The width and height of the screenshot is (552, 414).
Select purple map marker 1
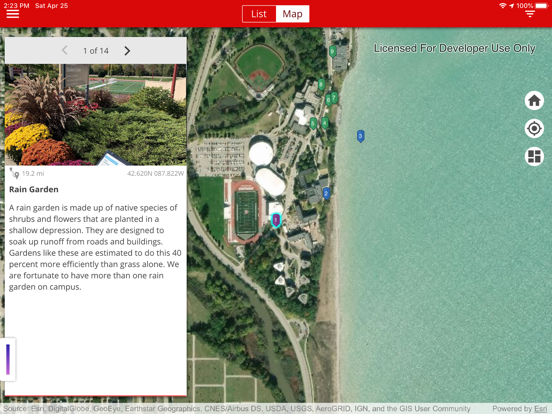276,220
